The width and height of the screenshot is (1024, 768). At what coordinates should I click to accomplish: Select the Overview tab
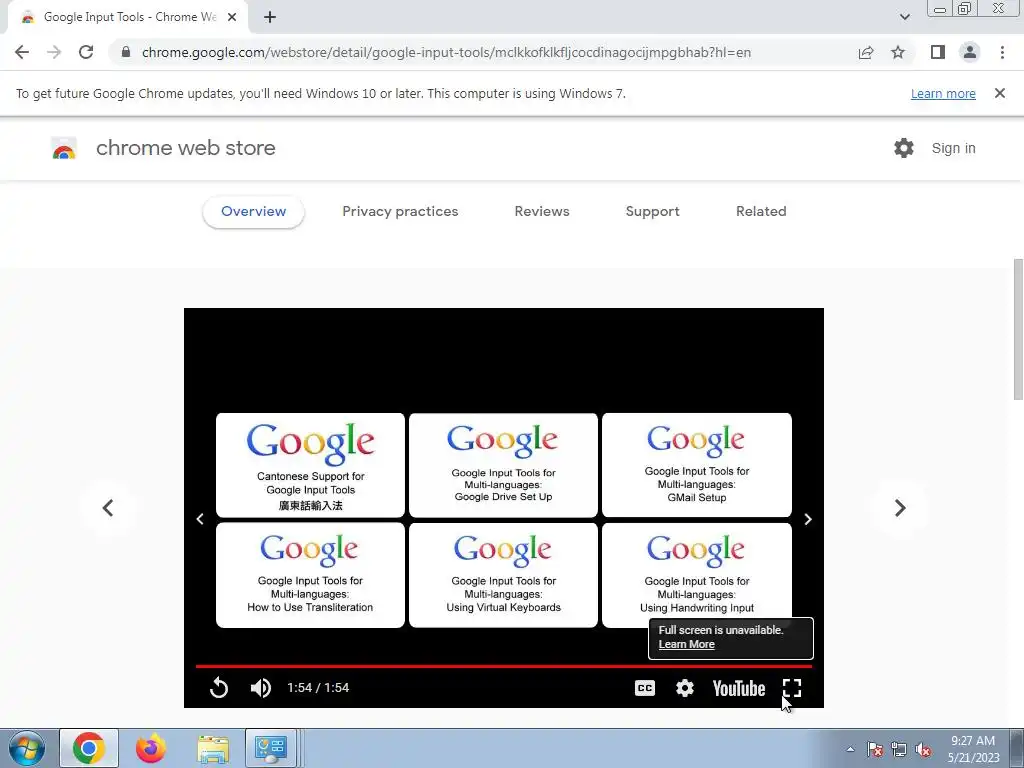[x=253, y=212]
